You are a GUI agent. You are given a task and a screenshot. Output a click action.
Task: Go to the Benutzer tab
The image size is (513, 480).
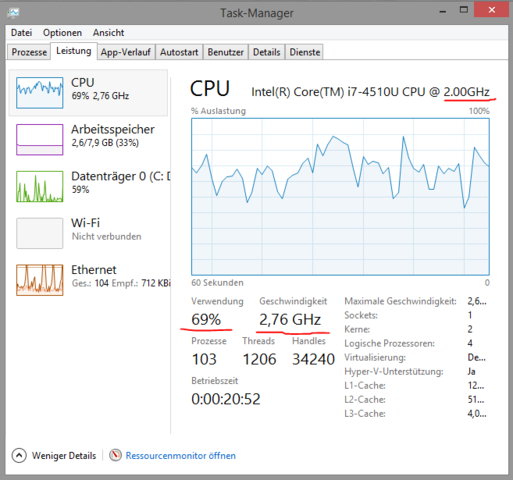point(225,52)
